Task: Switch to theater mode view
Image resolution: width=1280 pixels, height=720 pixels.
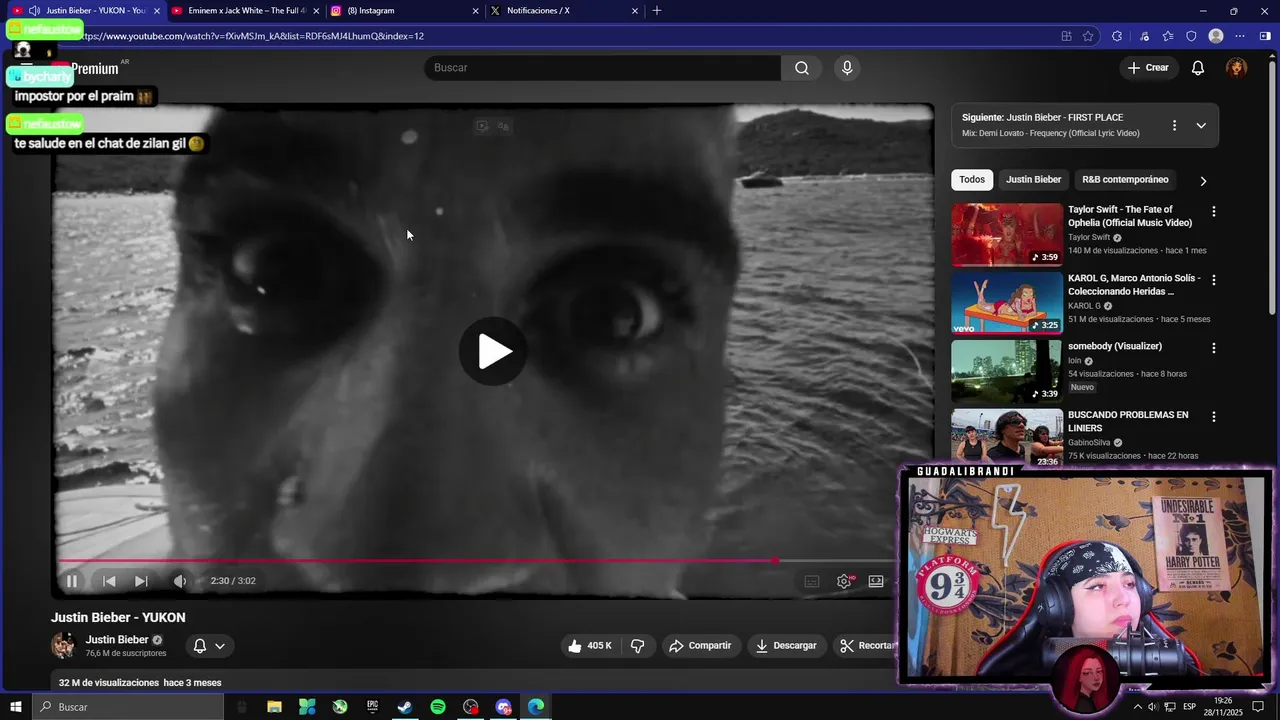Action: coord(876,581)
